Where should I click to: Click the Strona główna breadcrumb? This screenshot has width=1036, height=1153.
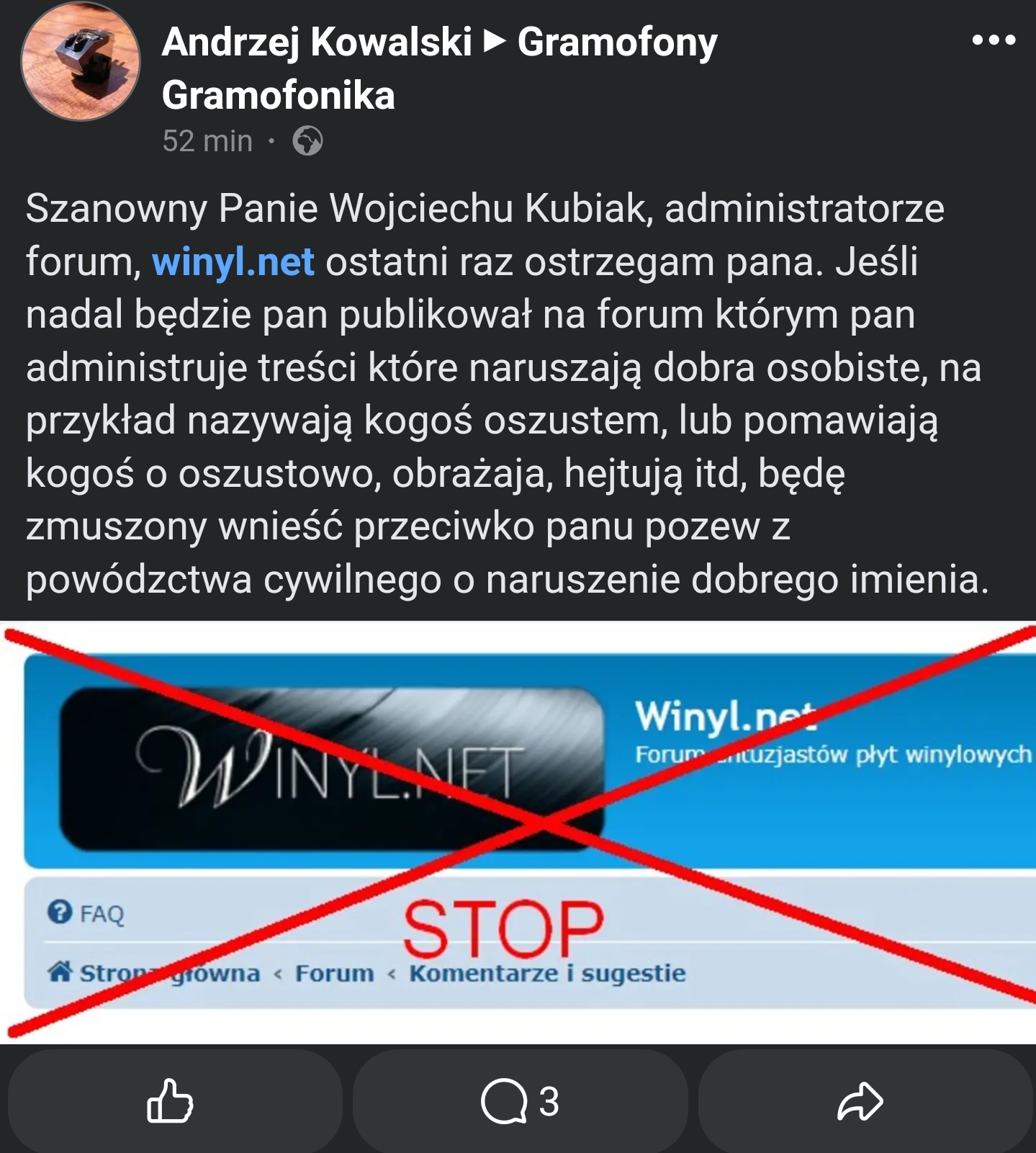[170, 973]
